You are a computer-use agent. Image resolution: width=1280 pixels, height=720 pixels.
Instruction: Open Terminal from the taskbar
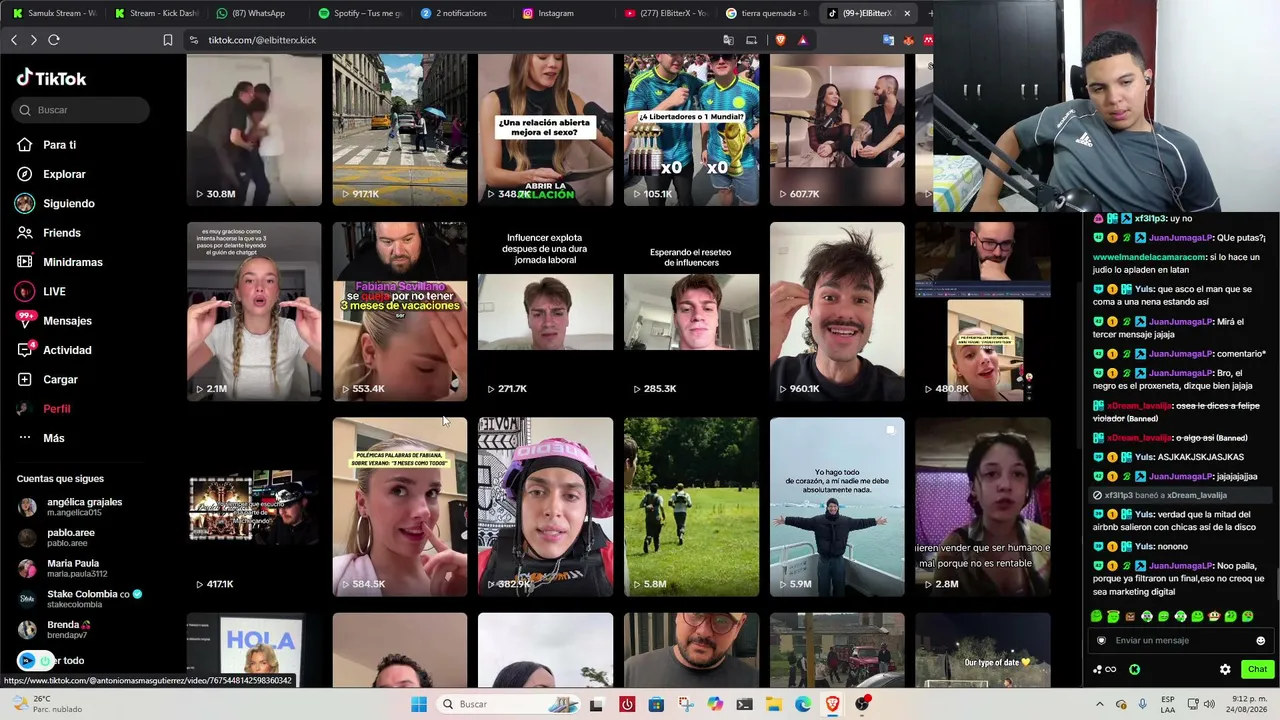coord(744,704)
